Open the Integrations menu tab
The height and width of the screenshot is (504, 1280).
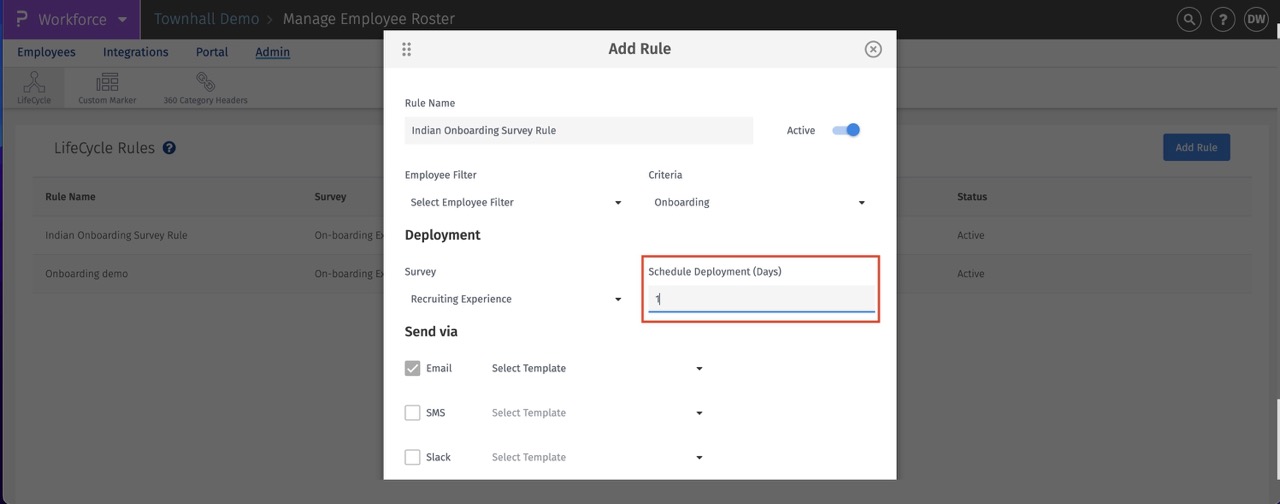[135, 52]
